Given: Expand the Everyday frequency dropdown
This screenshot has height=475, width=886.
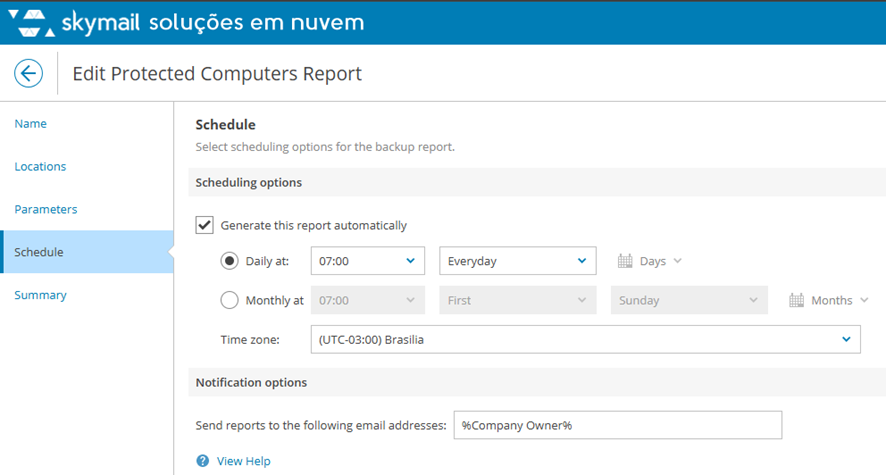Looking at the screenshot, I should click(x=517, y=261).
